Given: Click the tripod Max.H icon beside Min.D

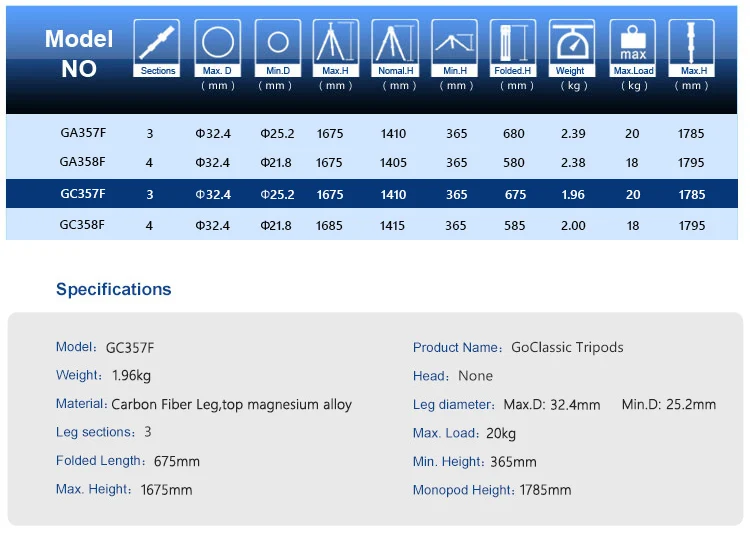Looking at the screenshot, I should point(335,48).
